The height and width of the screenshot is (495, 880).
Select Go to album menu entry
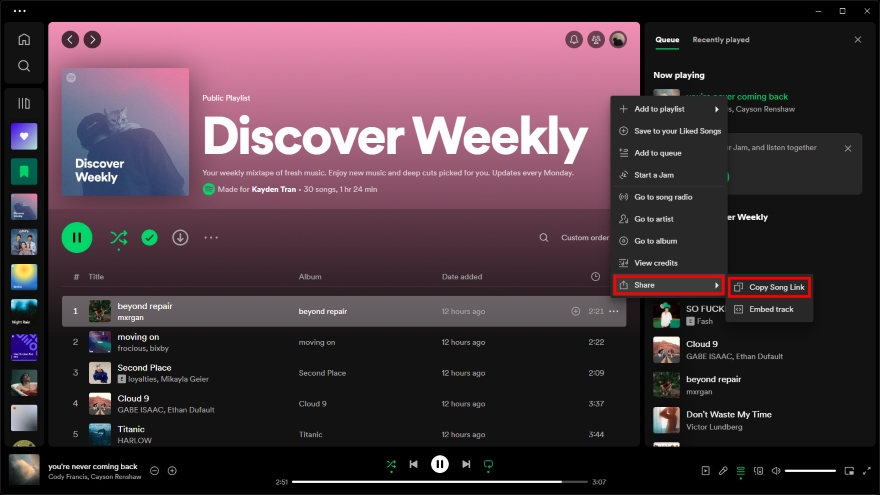click(669, 241)
